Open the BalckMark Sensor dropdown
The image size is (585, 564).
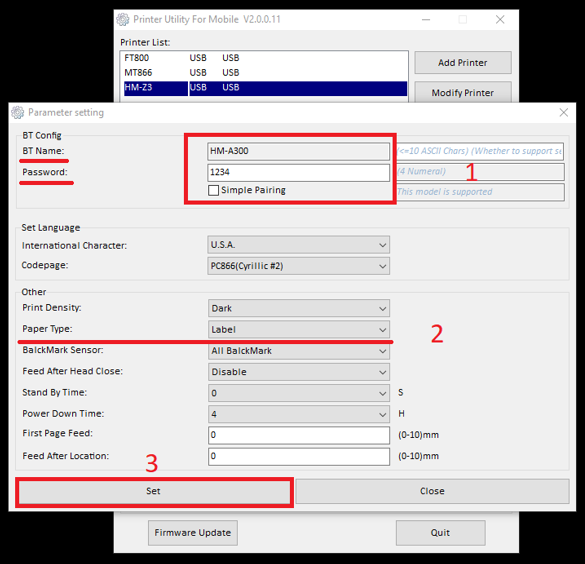[298, 351]
